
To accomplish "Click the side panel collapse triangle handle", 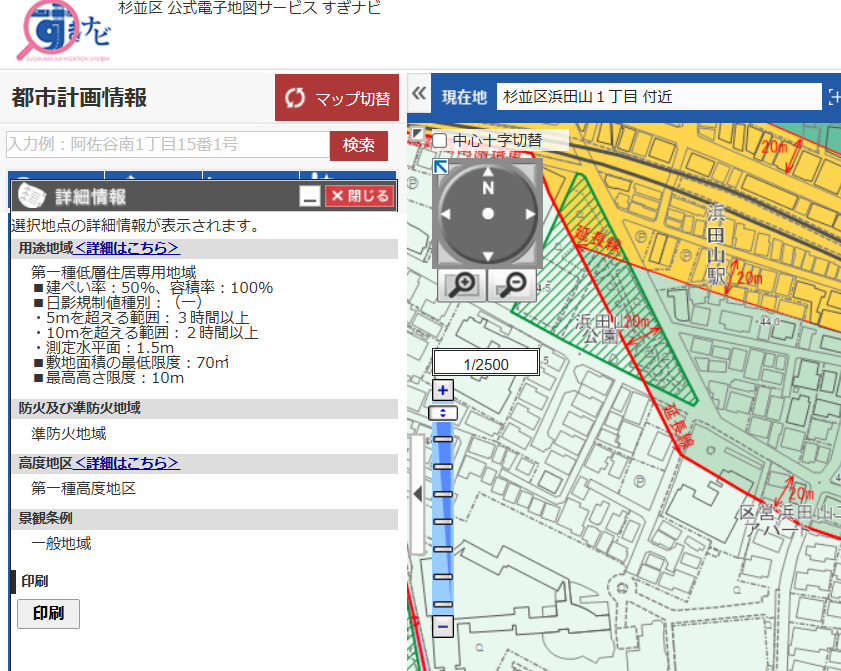I will (x=417, y=493).
